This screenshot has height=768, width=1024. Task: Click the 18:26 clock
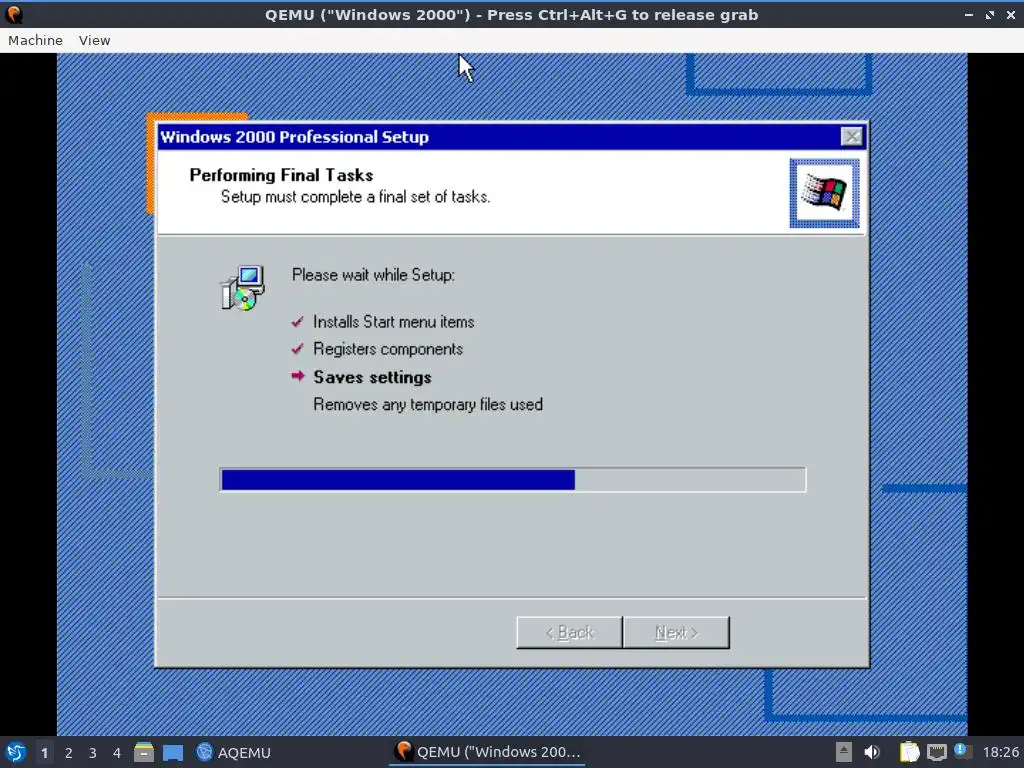coord(1000,752)
